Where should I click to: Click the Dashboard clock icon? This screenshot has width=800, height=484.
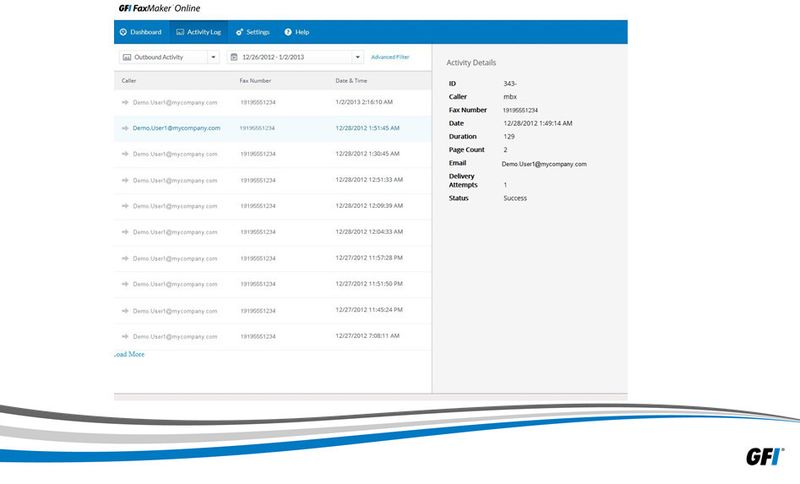(x=123, y=32)
